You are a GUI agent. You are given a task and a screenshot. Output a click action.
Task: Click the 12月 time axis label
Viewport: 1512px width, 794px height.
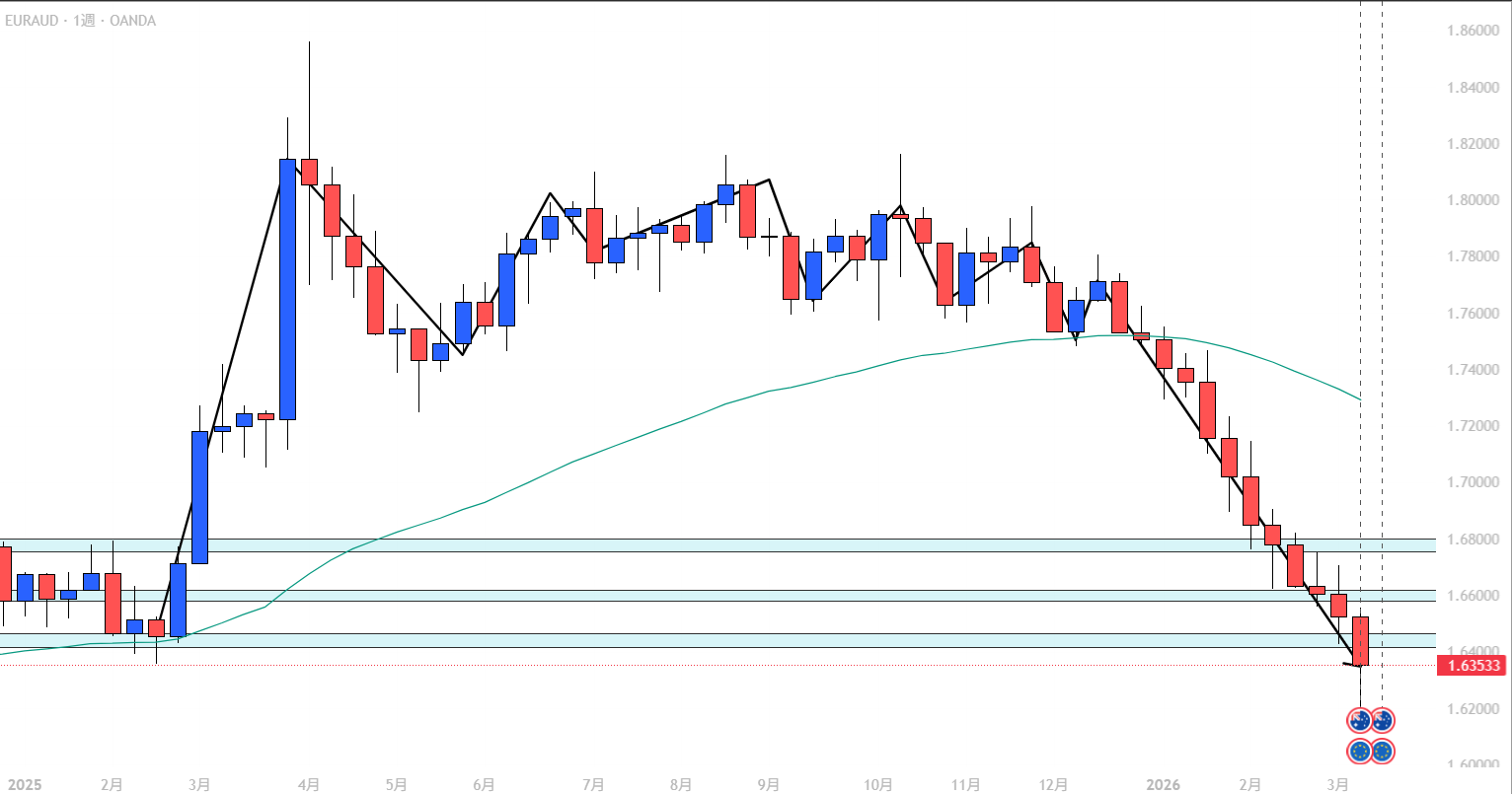1054,785
